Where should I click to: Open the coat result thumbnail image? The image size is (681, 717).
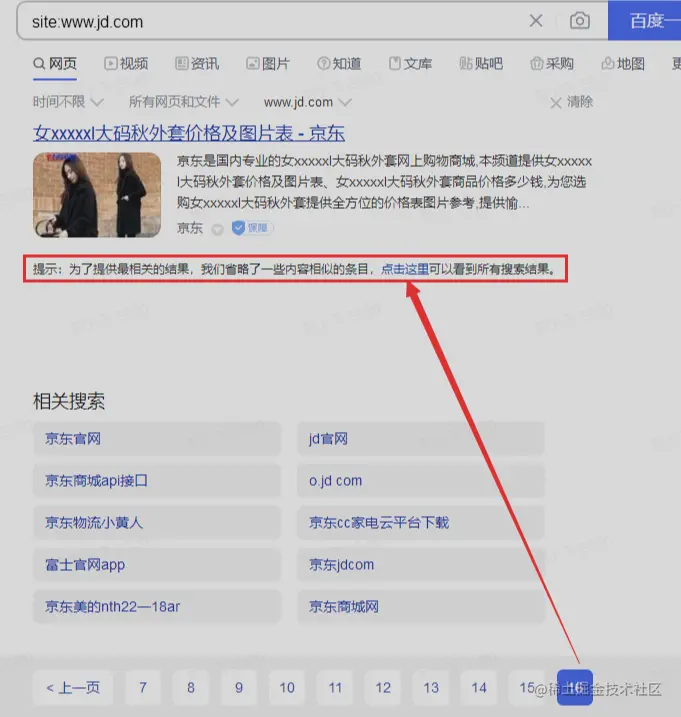[97, 195]
